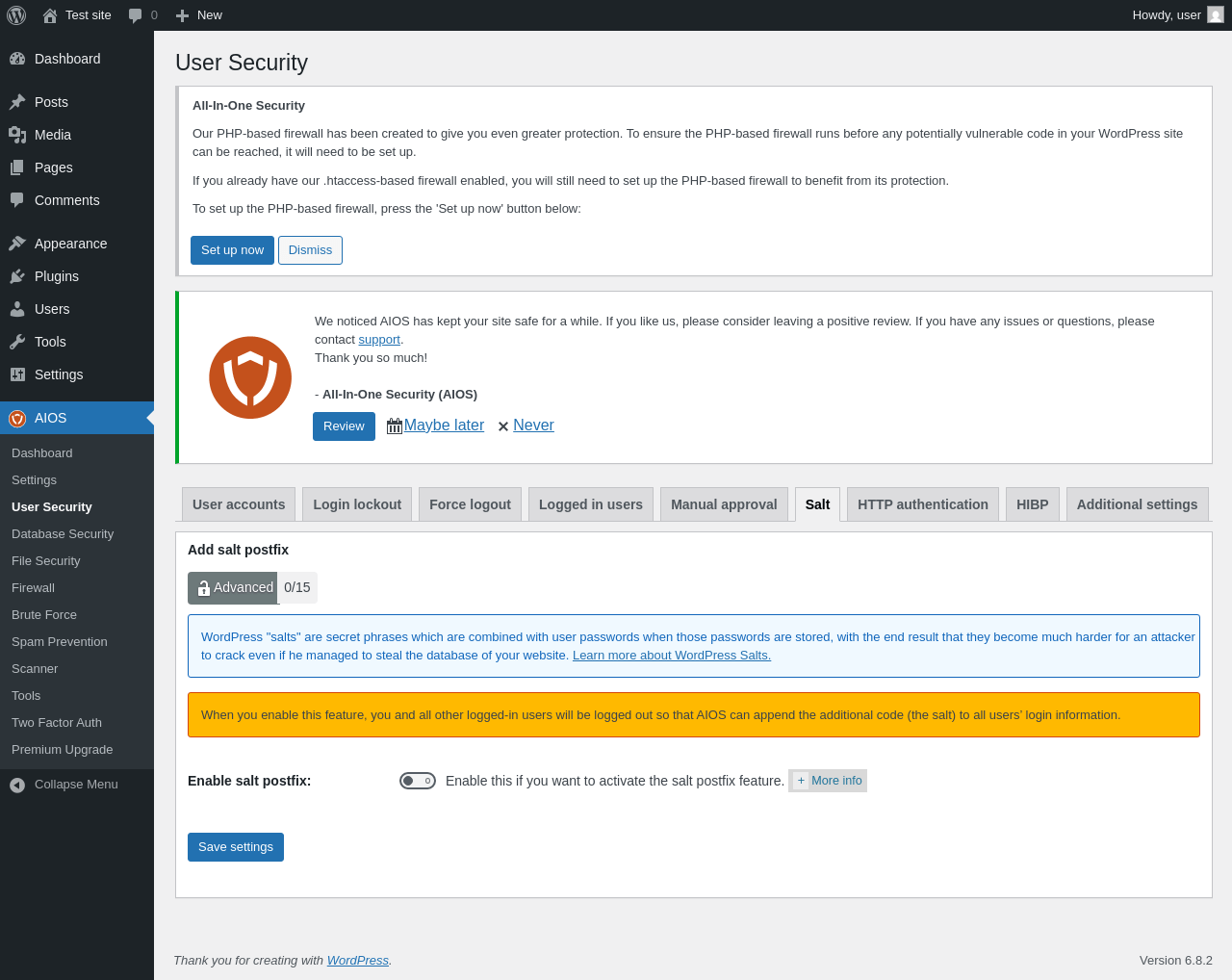Click the Appearance paintbrush icon
Viewport: 1232px width, 980px height.
(17, 244)
